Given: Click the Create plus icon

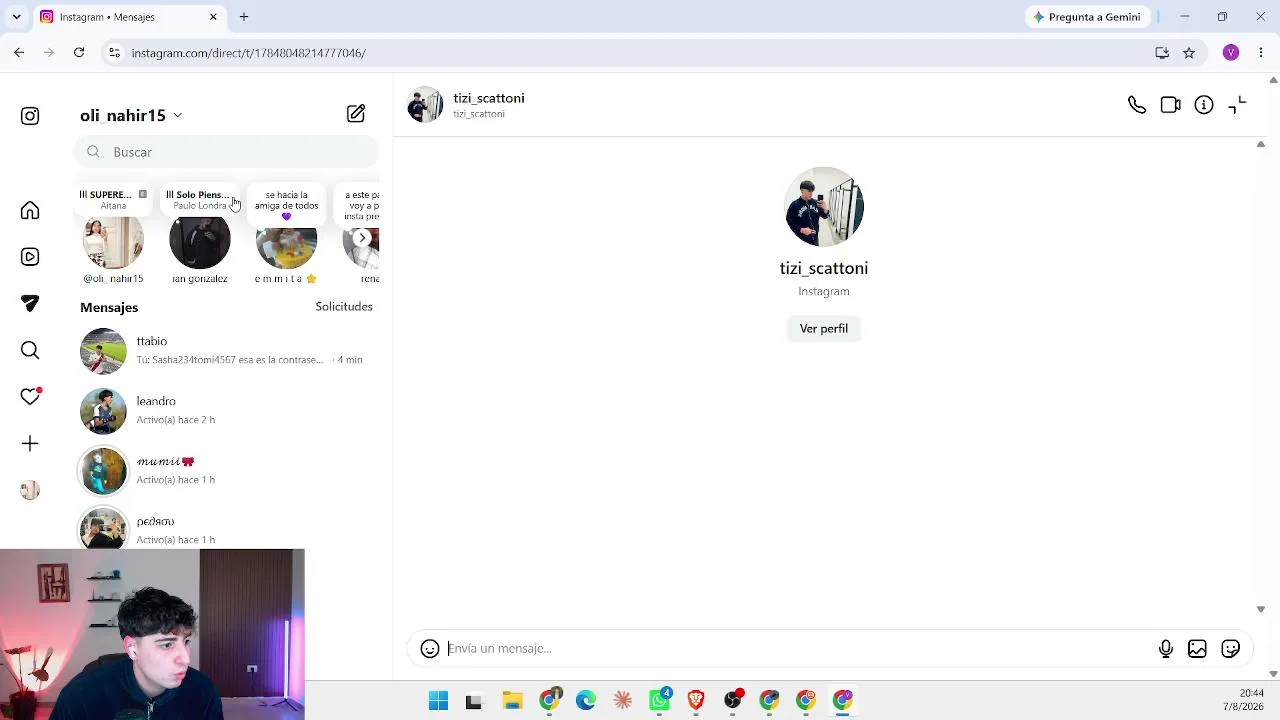Looking at the screenshot, I should click(30, 443).
